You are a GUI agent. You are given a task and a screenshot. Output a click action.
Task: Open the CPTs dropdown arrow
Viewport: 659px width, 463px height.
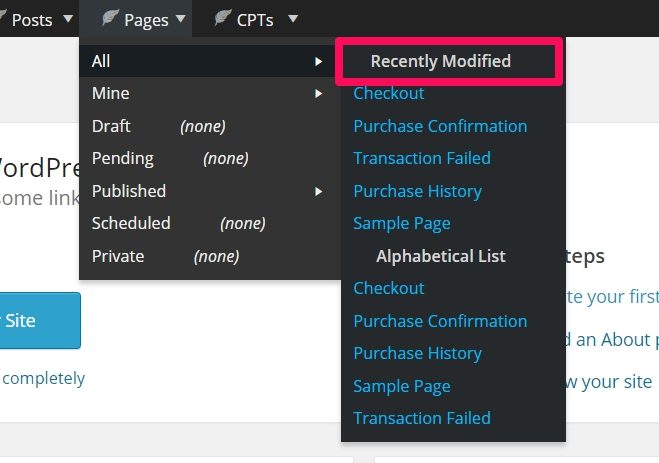click(292, 19)
